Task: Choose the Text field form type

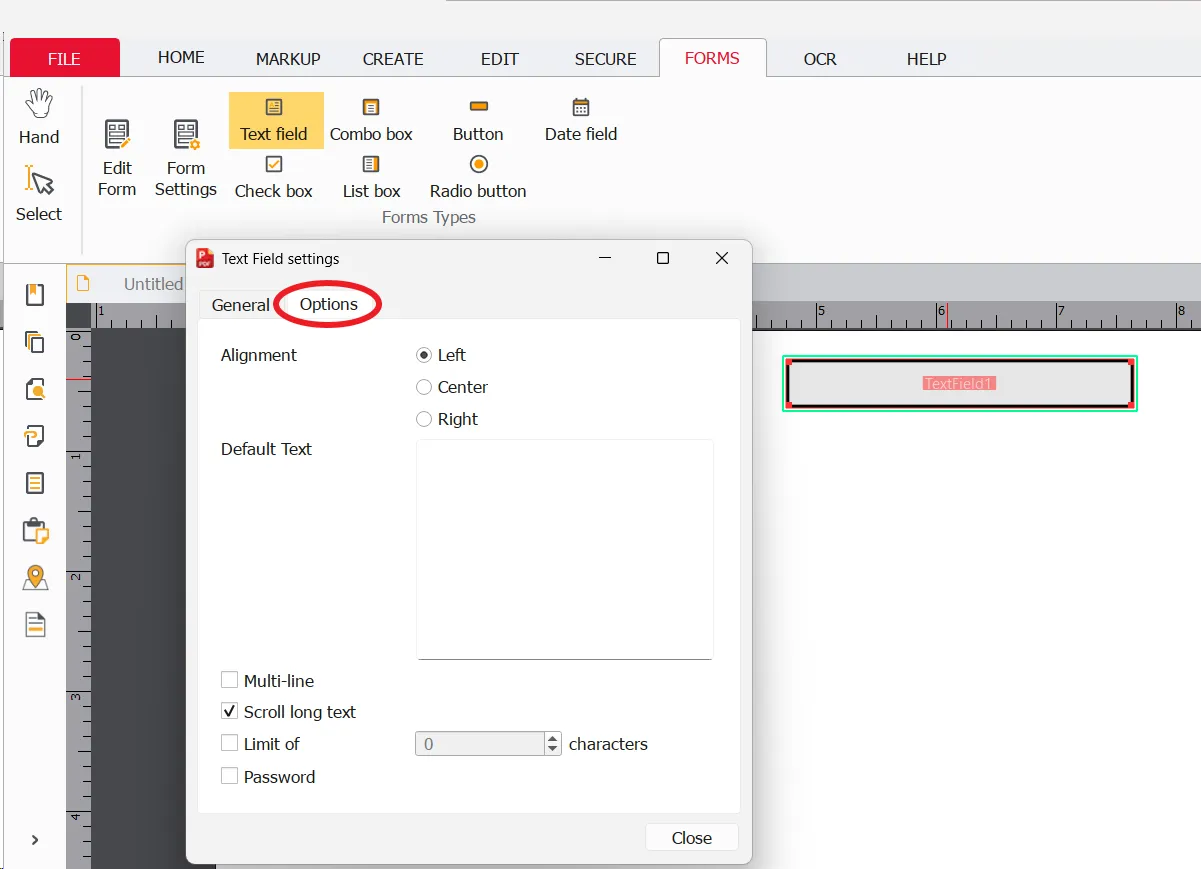Action: click(x=274, y=120)
